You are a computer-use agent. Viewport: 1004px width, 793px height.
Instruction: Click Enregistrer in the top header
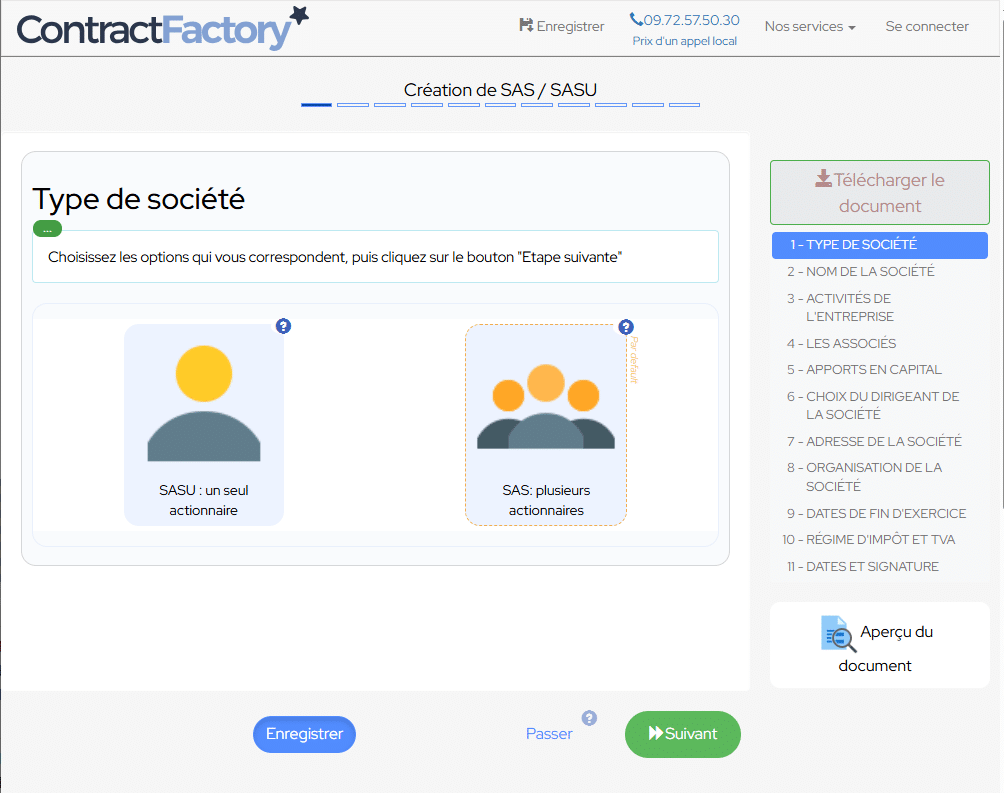562,27
